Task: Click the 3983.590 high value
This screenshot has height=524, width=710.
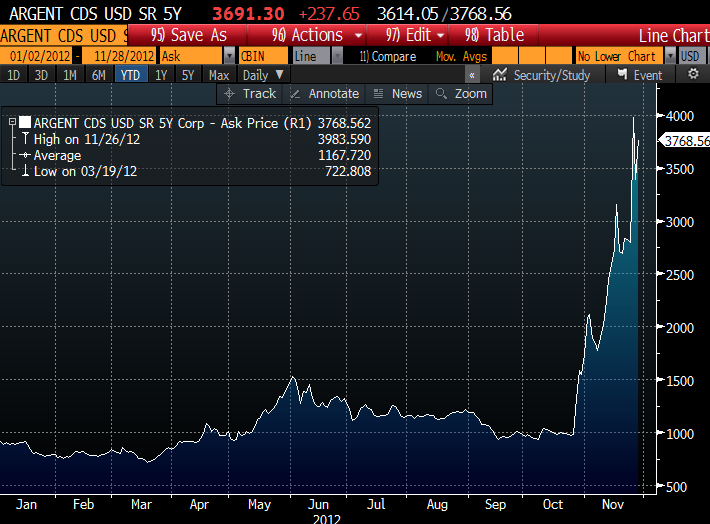Action: pyautogui.click(x=344, y=139)
